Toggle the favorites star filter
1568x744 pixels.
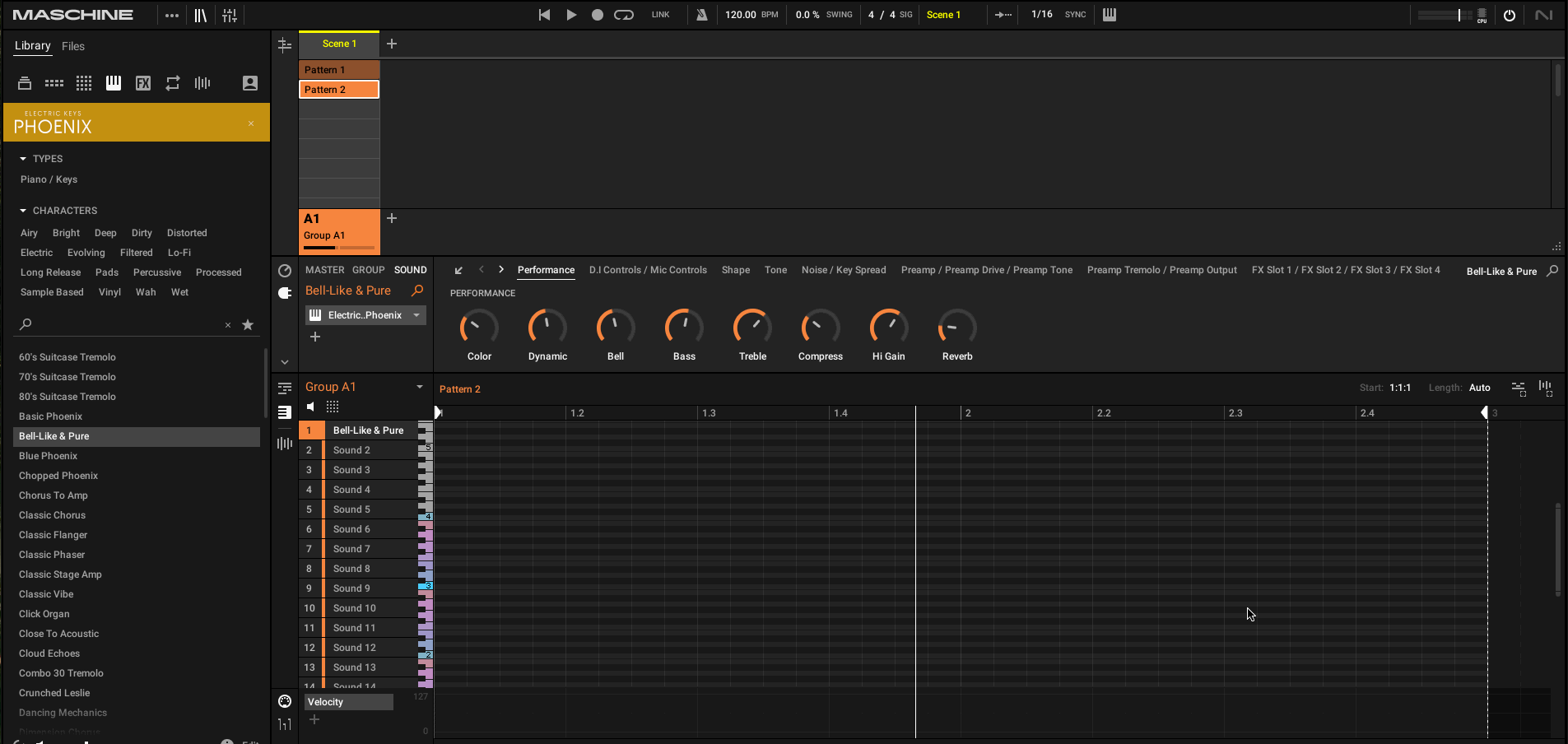click(248, 325)
